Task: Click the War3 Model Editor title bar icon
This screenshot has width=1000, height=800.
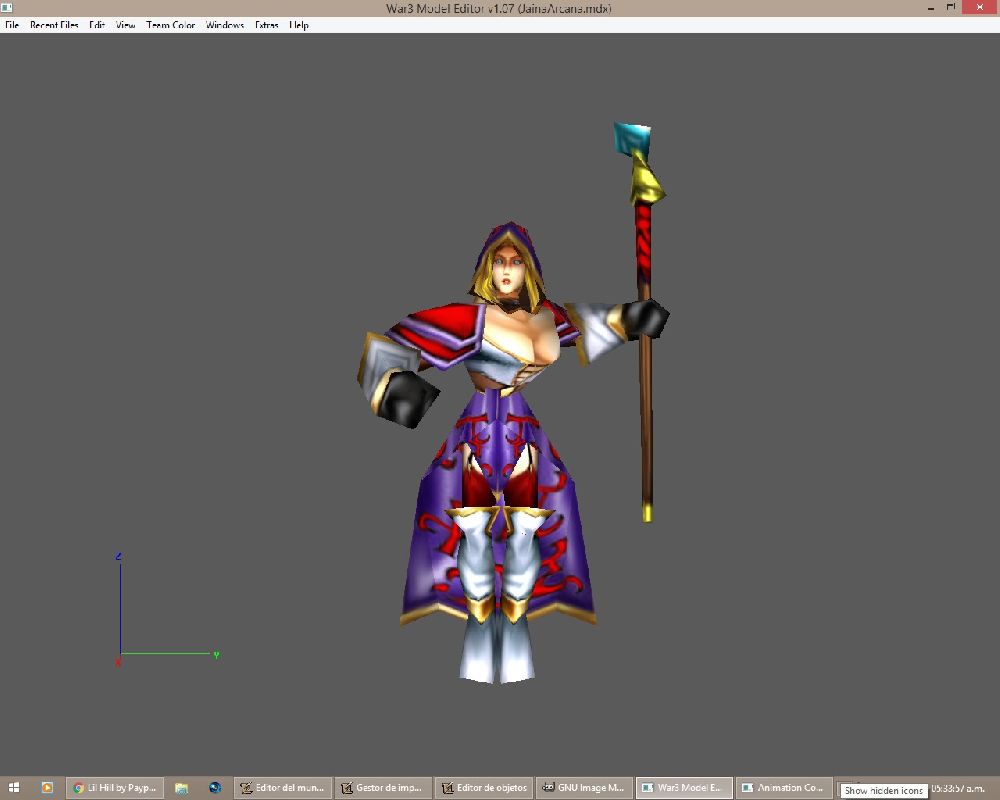Action: point(6,8)
